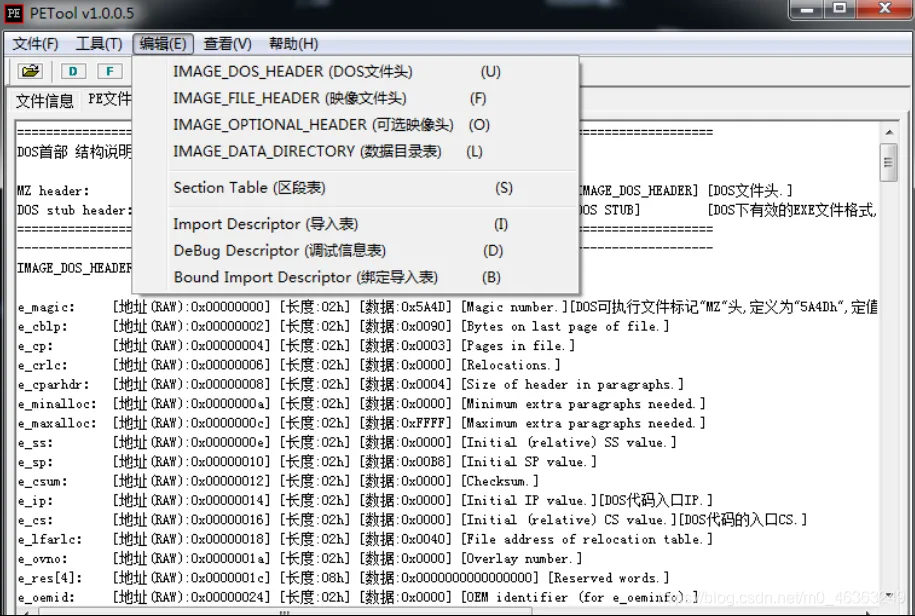This screenshot has width=915, height=616.
Task: Click the data value 0xFFFF
Action: coord(424,423)
